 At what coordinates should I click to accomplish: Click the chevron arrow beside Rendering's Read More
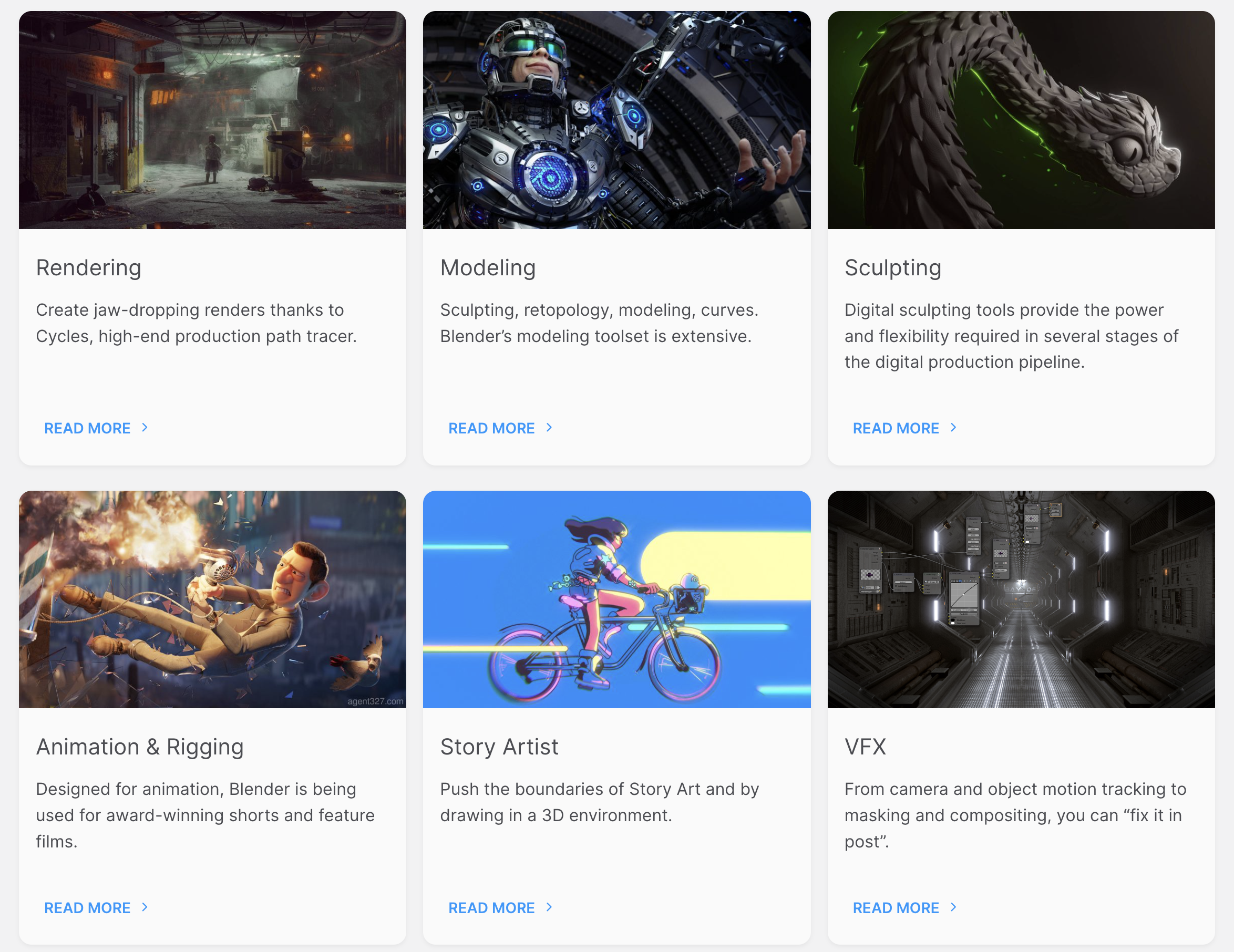tap(145, 428)
